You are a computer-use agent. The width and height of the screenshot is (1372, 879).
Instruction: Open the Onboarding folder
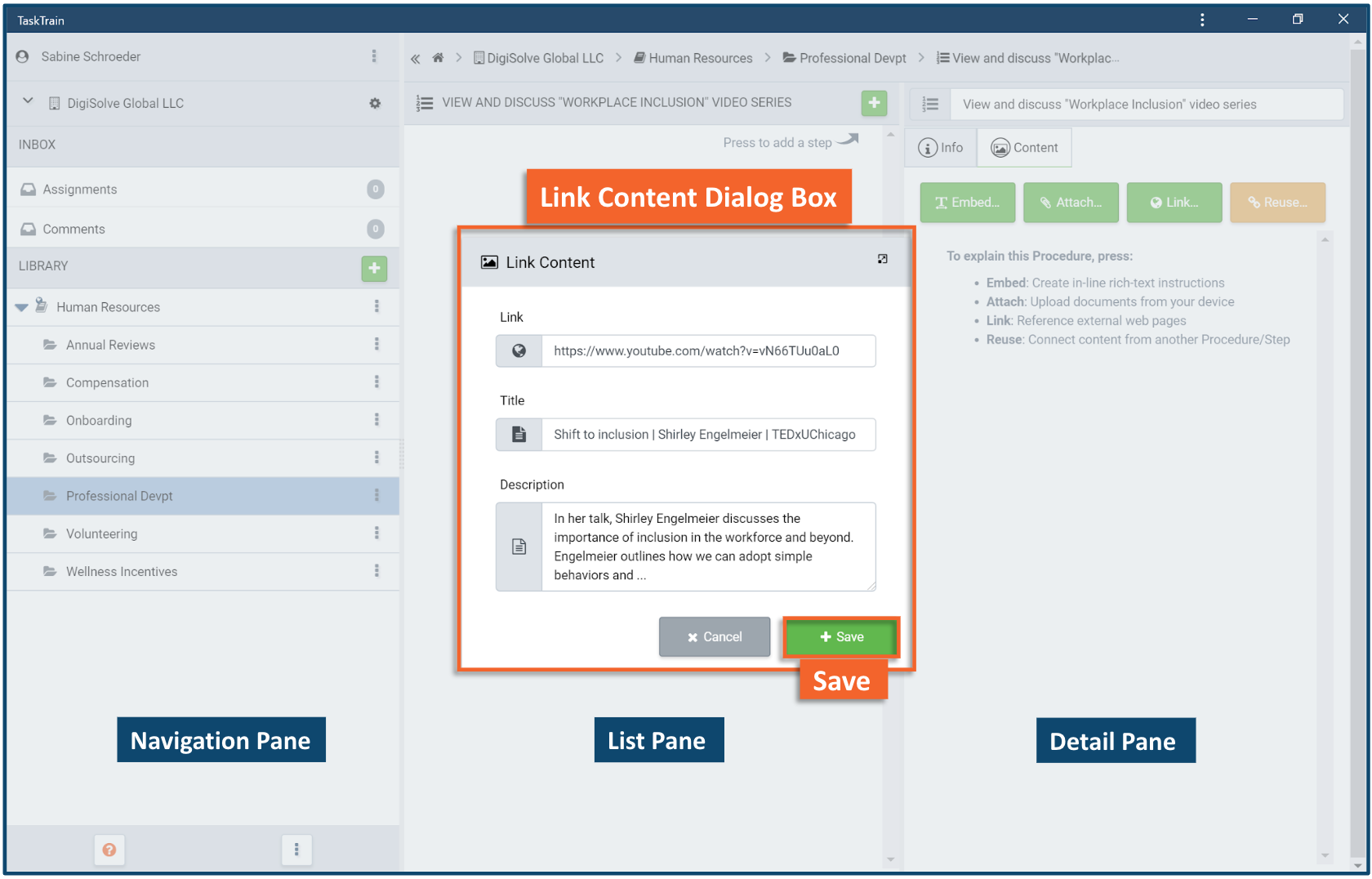(99, 421)
